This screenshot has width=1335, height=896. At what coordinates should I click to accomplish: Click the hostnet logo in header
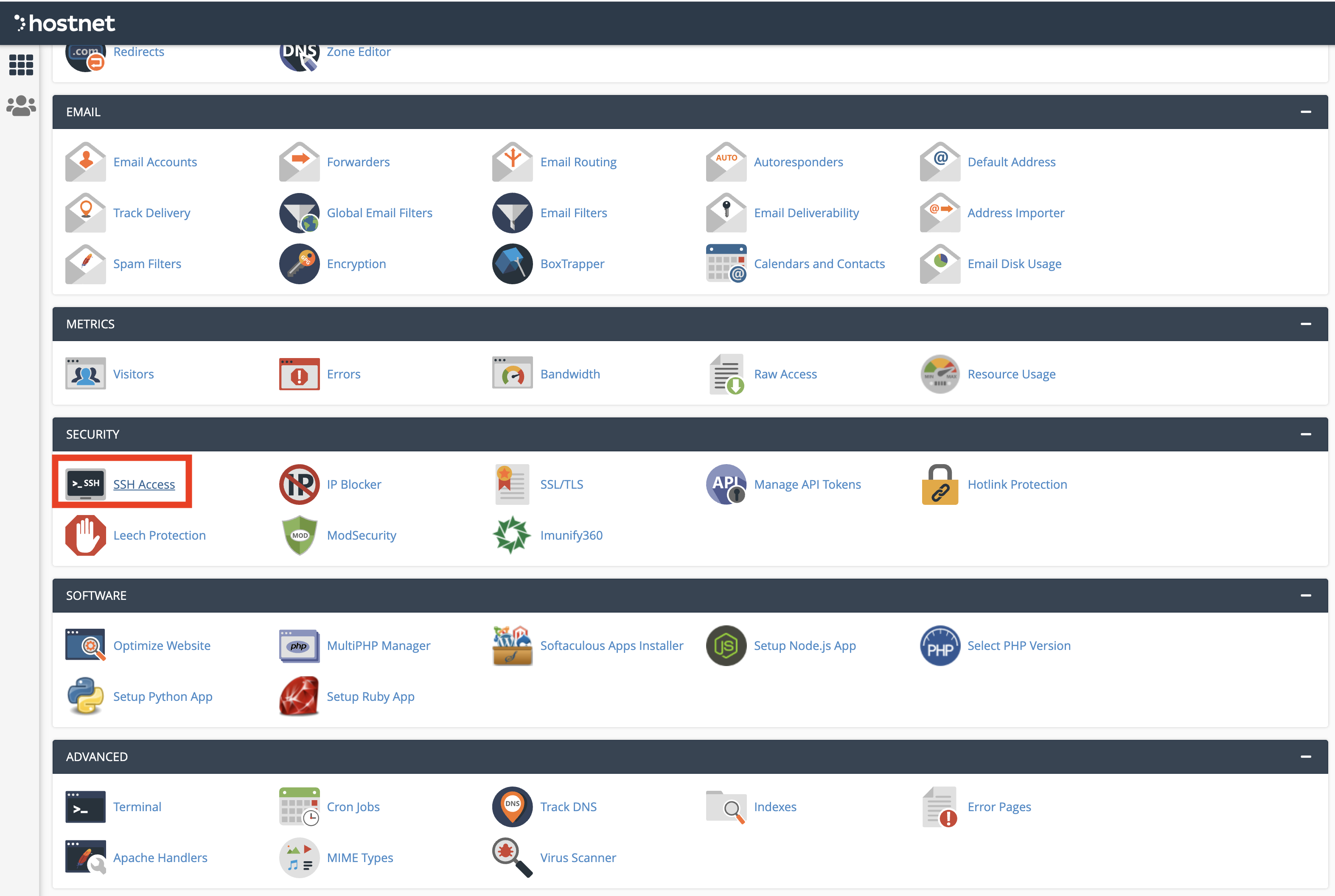(65, 23)
